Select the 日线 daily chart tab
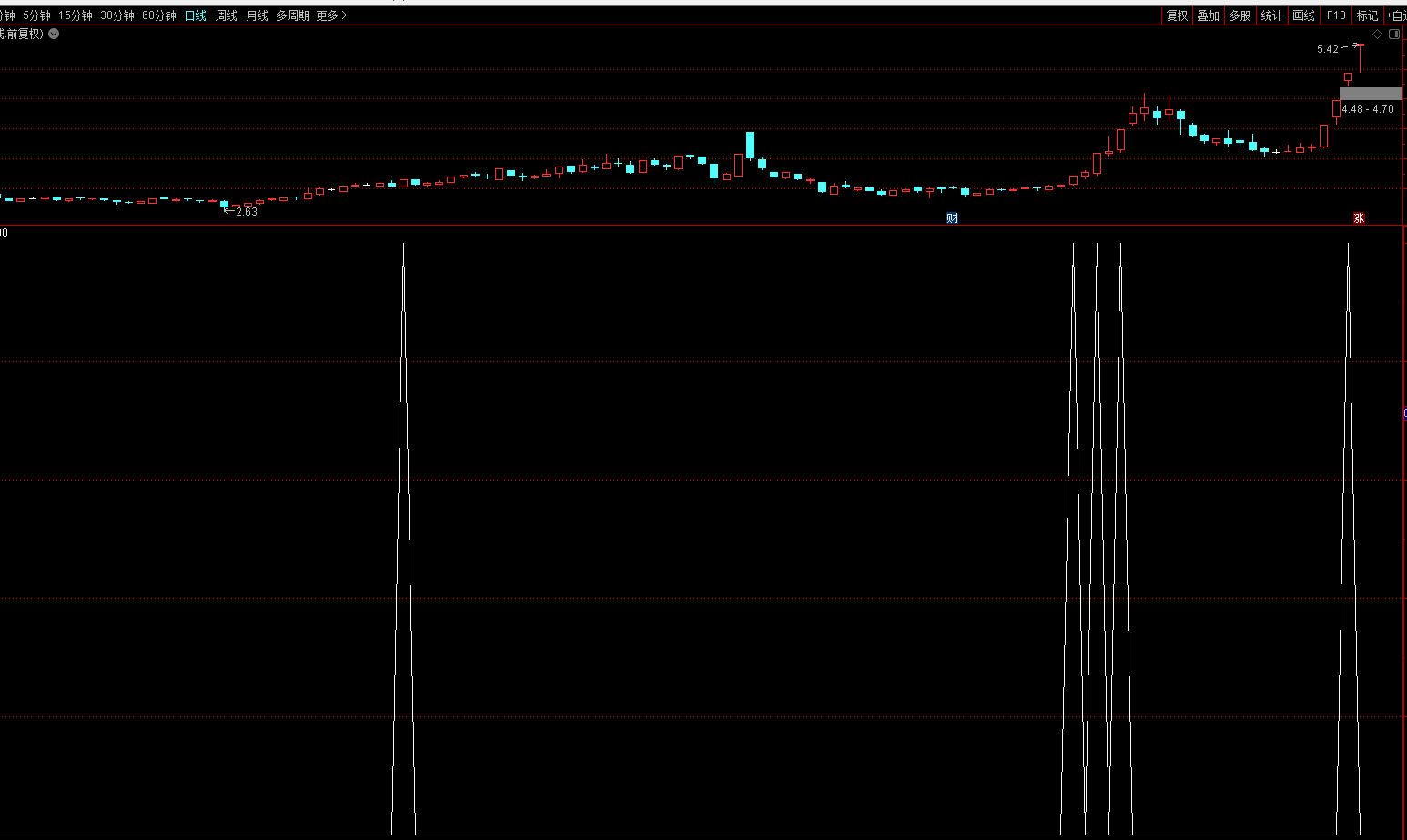This screenshot has height=840, width=1407. point(196,15)
